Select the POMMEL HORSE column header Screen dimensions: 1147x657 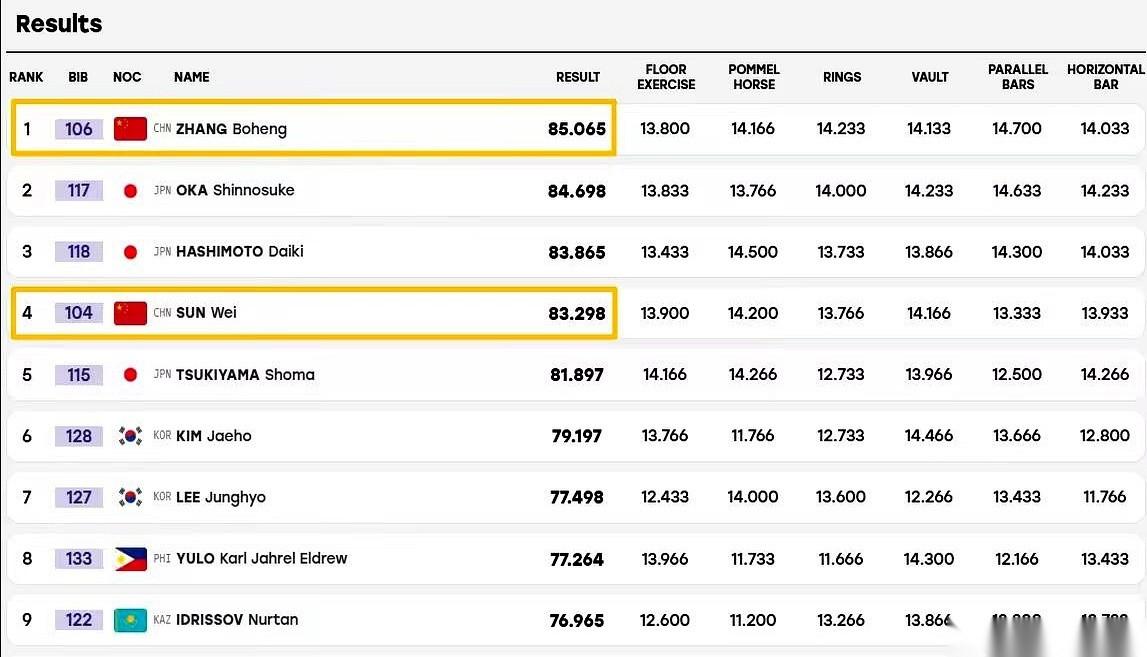(753, 77)
